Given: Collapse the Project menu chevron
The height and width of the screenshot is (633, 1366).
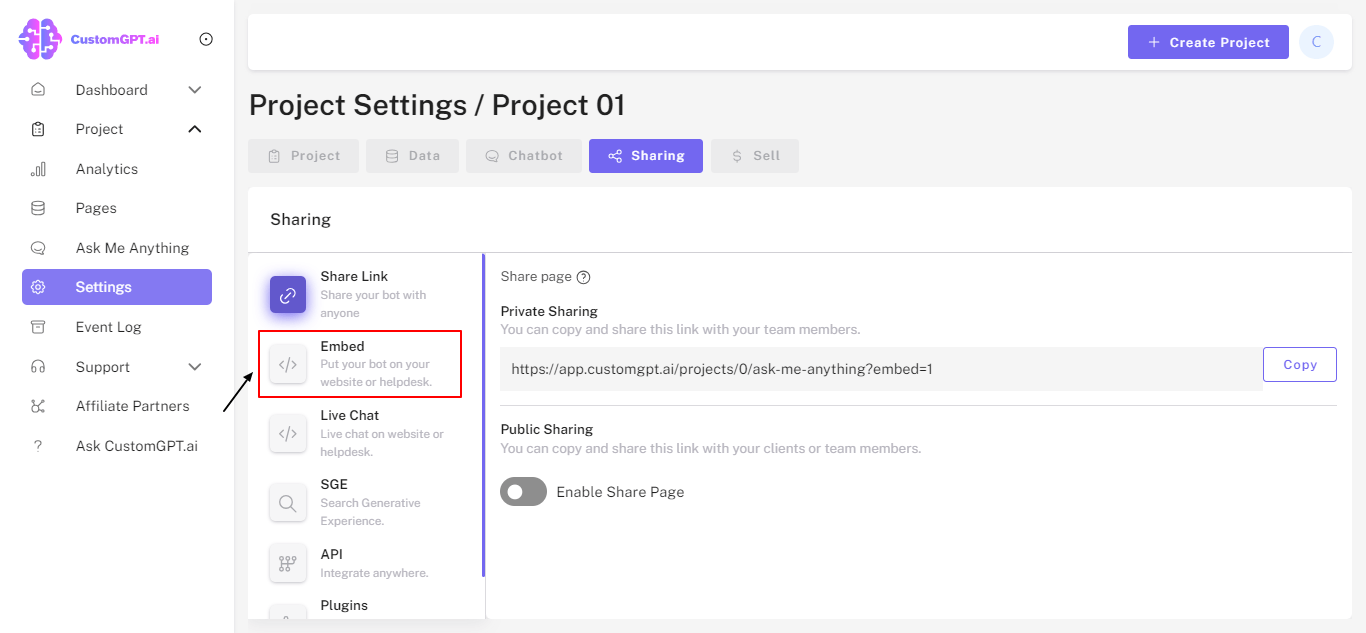Looking at the screenshot, I should 195,129.
